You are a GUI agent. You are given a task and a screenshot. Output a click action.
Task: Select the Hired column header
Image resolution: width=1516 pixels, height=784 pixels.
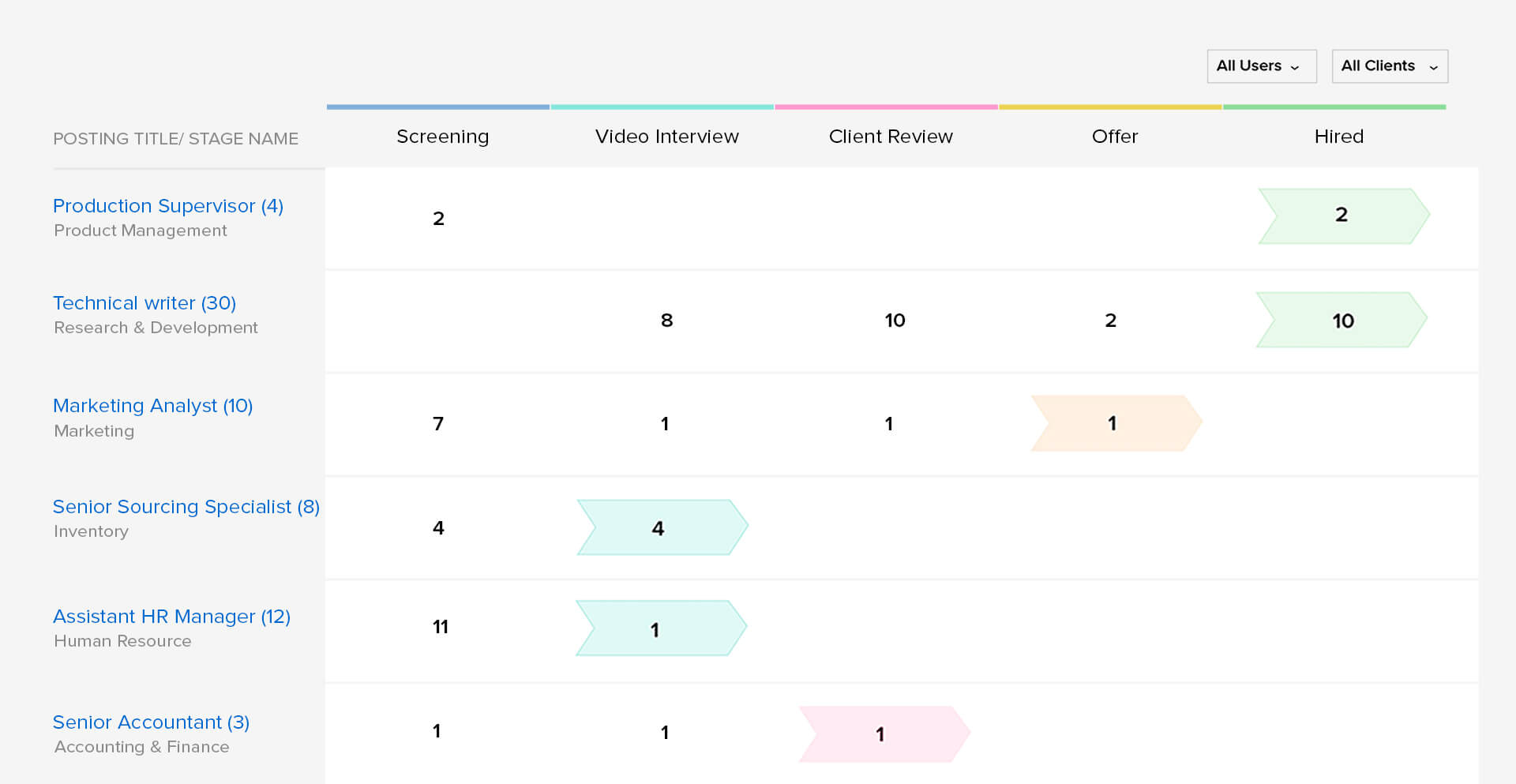pos(1339,136)
